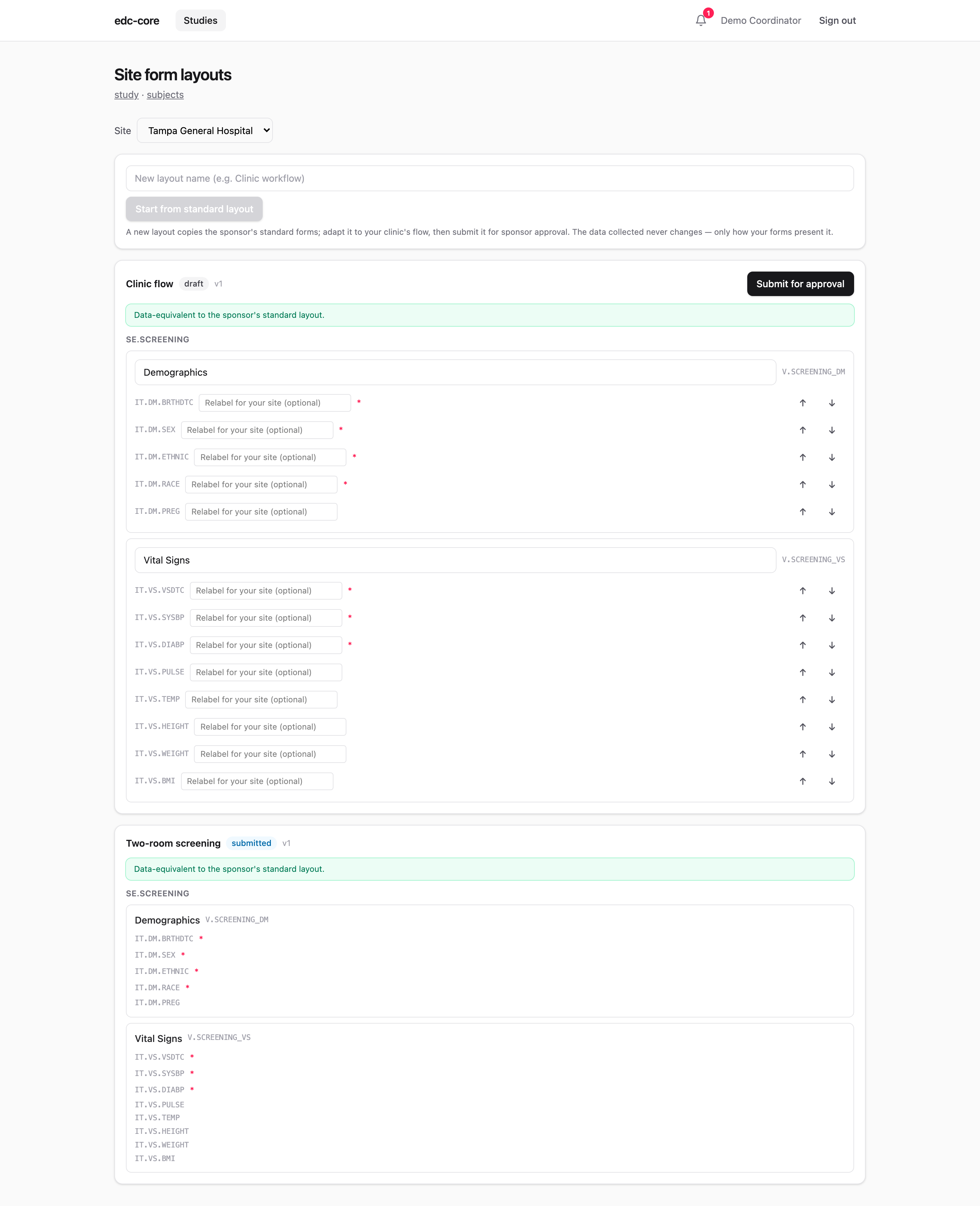Follow the subjects breadcrumb link

(x=165, y=95)
